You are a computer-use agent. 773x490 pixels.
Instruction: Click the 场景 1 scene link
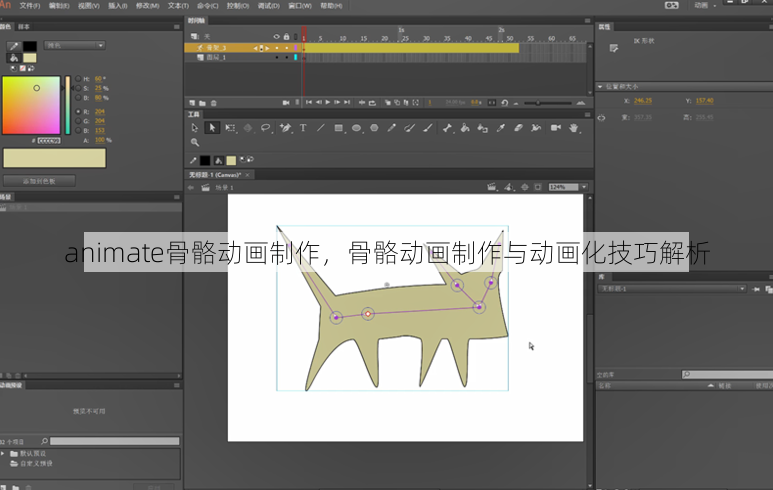224,187
